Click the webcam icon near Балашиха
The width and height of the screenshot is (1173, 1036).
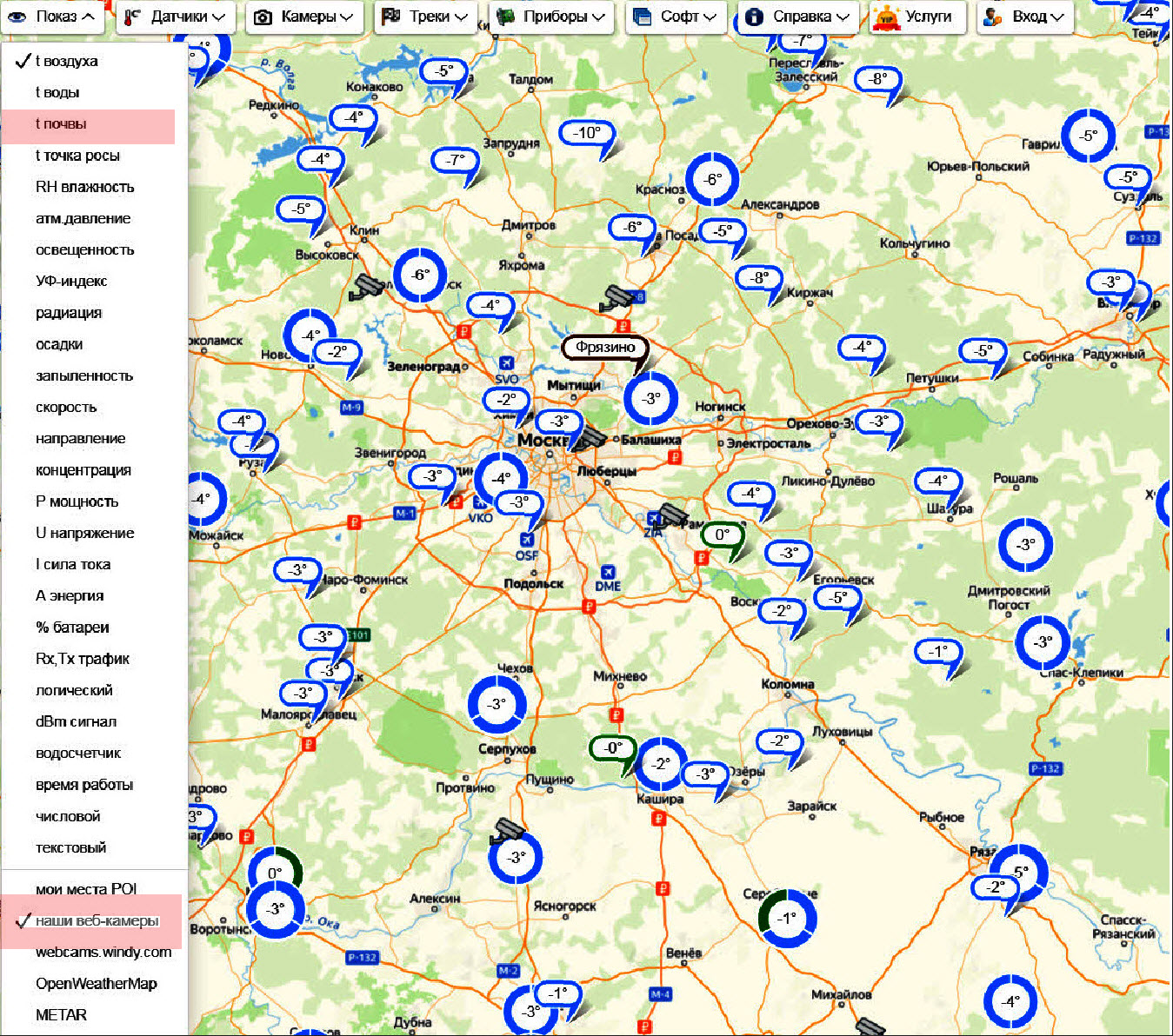tap(591, 437)
